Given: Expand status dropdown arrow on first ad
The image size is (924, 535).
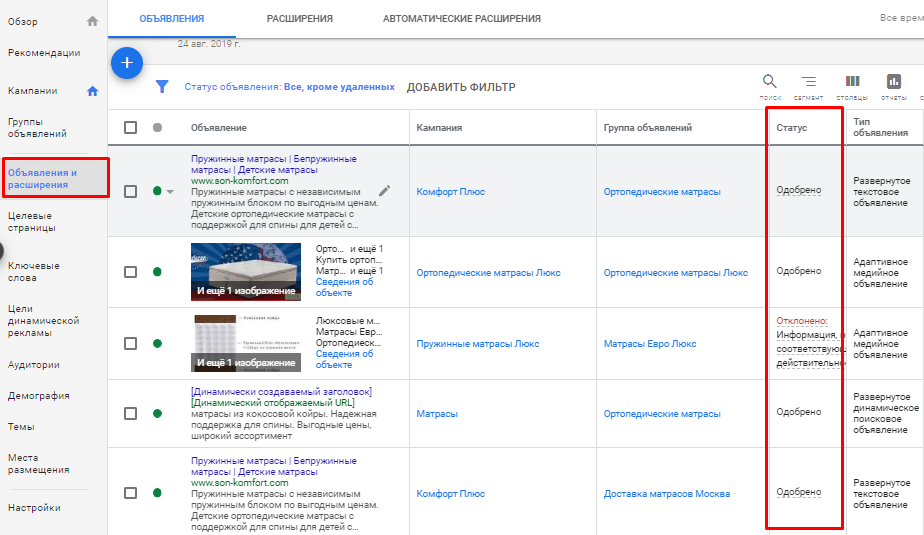Looking at the screenshot, I should point(169,192).
